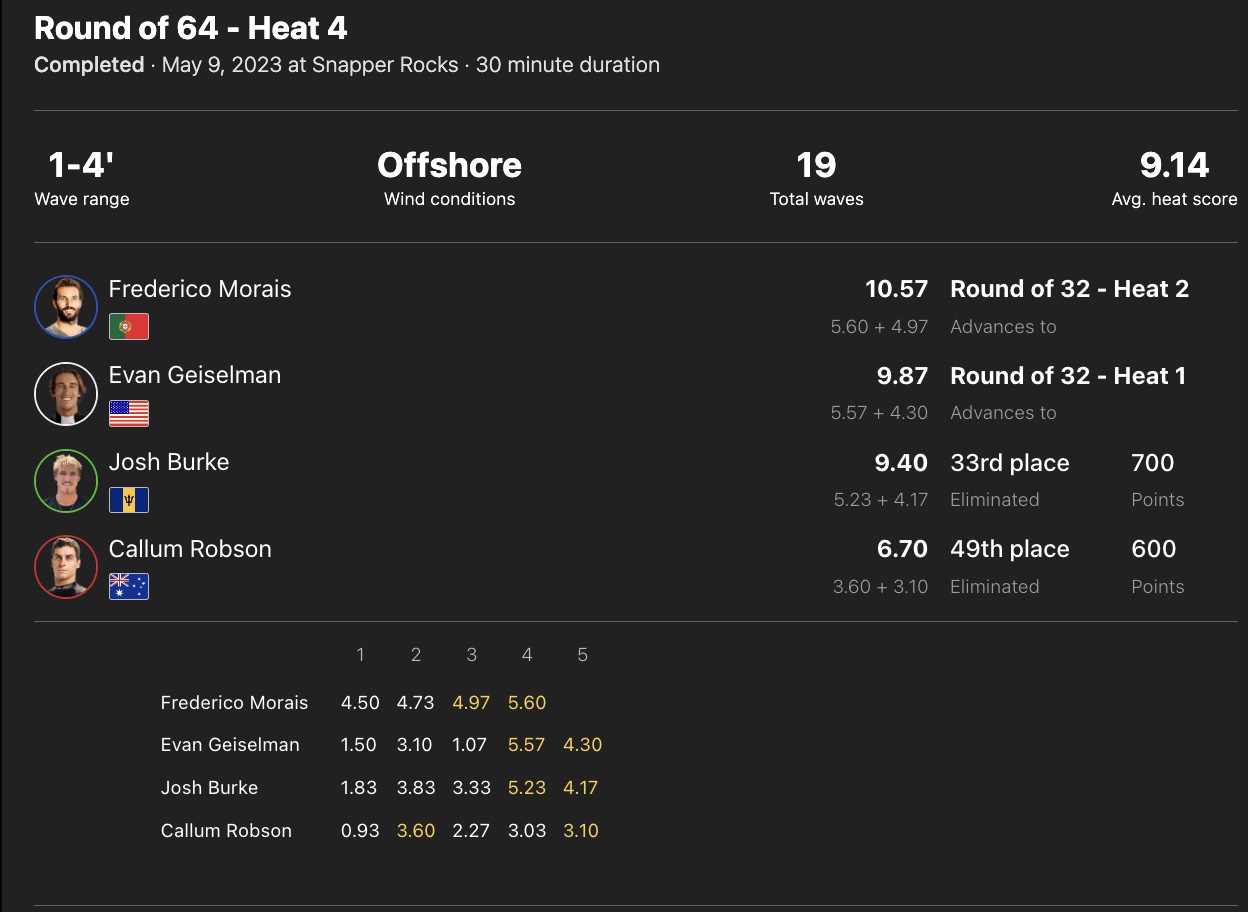
Task: Click Frederico Morais's 5.60 wave score
Action: (527, 703)
